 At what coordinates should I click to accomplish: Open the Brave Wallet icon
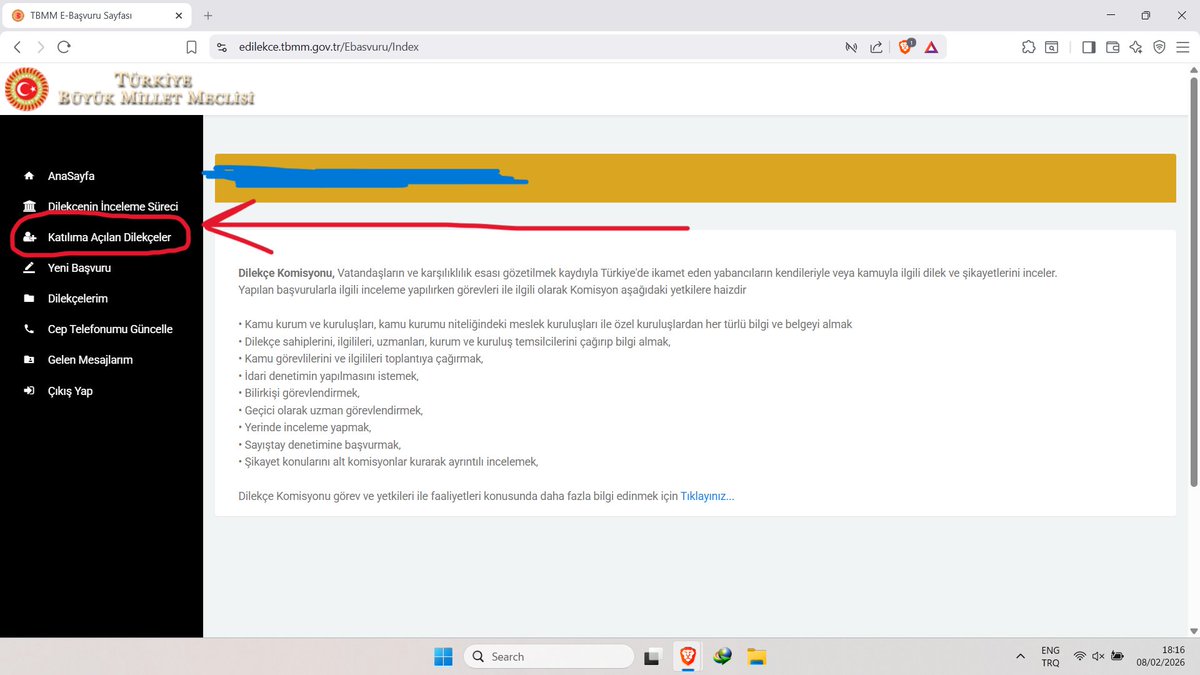[x=1112, y=47]
